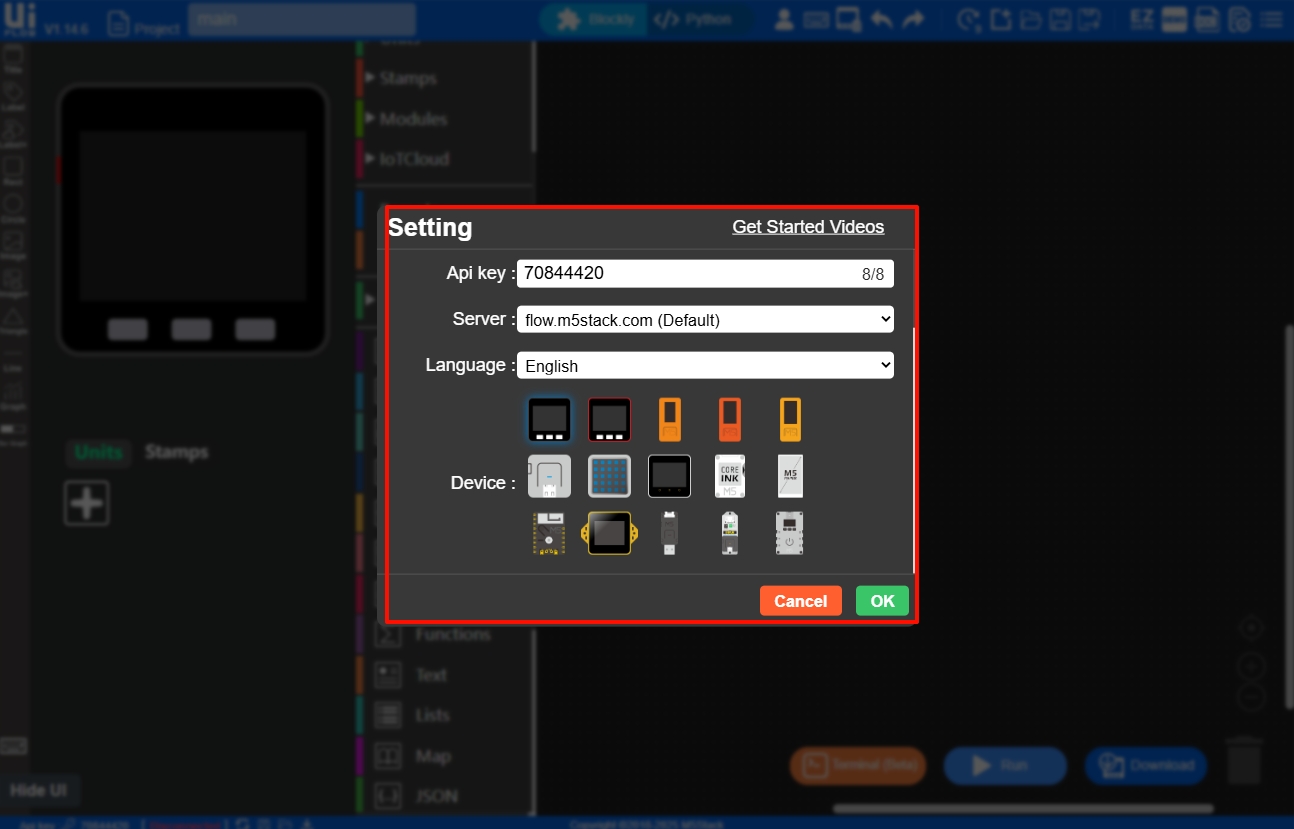The image size is (1294, 829).
Task: Click the Rect UI element in left sidebar
Action: (x=14, y=171)
